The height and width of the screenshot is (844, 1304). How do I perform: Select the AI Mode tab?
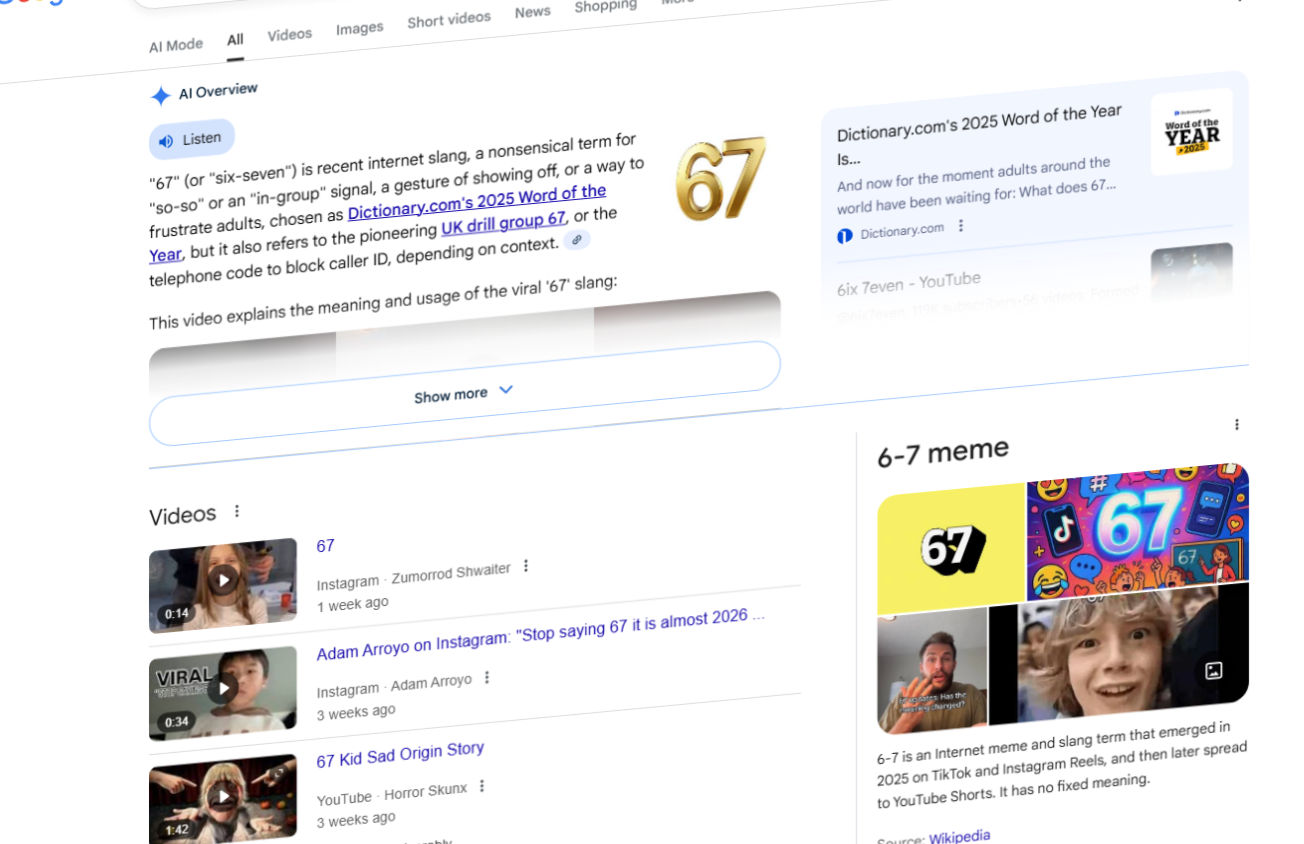tap(176, 45)
